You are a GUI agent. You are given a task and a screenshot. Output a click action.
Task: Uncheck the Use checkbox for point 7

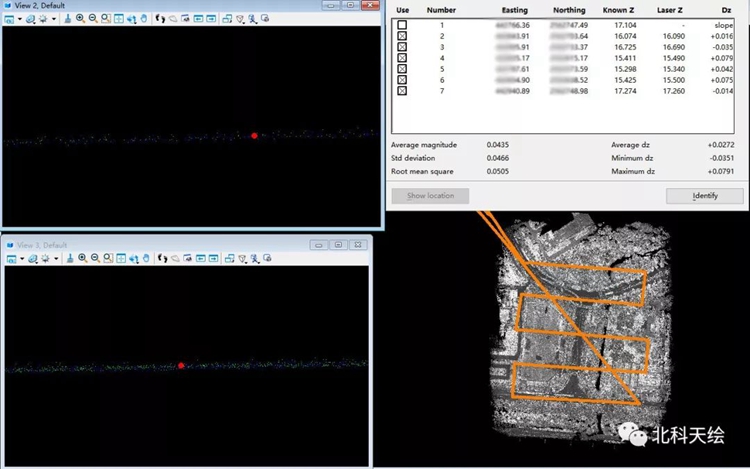coord(402,91)
